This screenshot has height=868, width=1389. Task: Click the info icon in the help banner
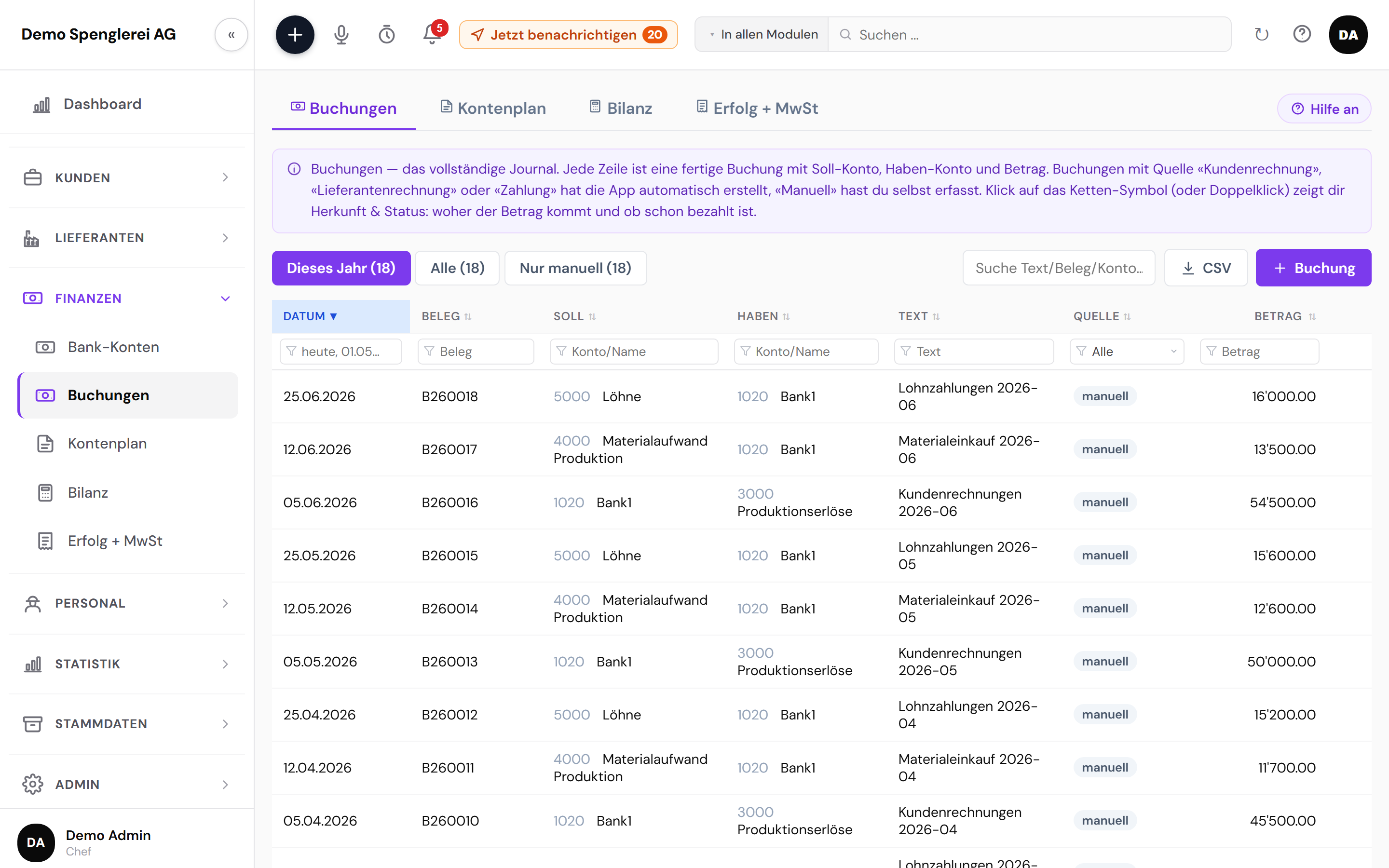pyautogui.click(x=294, y=169)
